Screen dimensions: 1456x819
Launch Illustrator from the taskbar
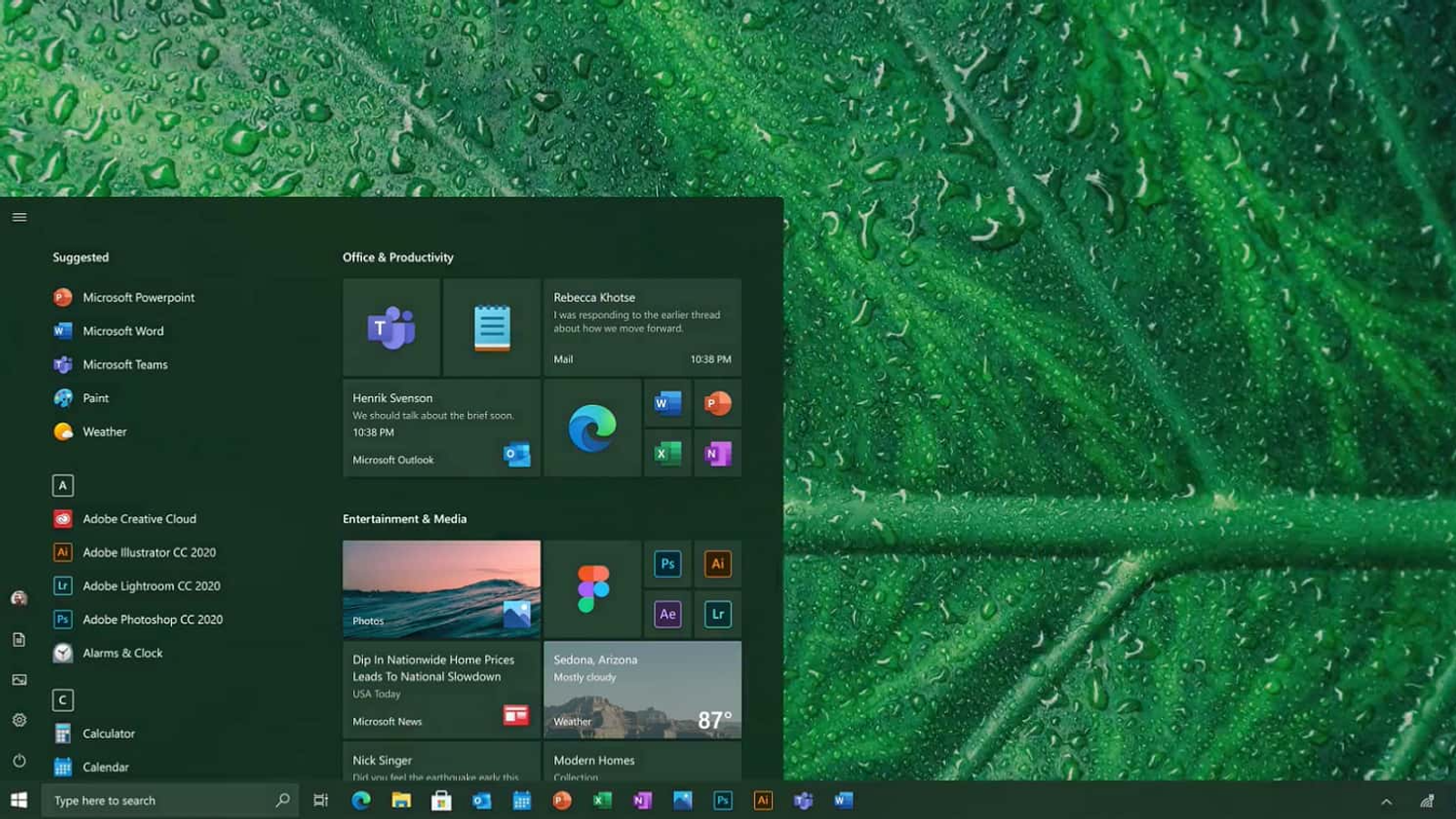[763, 801]
